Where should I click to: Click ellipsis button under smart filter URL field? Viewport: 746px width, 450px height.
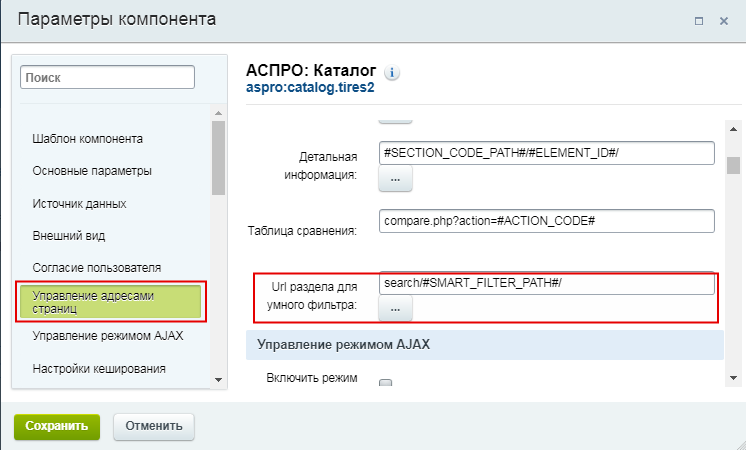(x=395, y=309)
